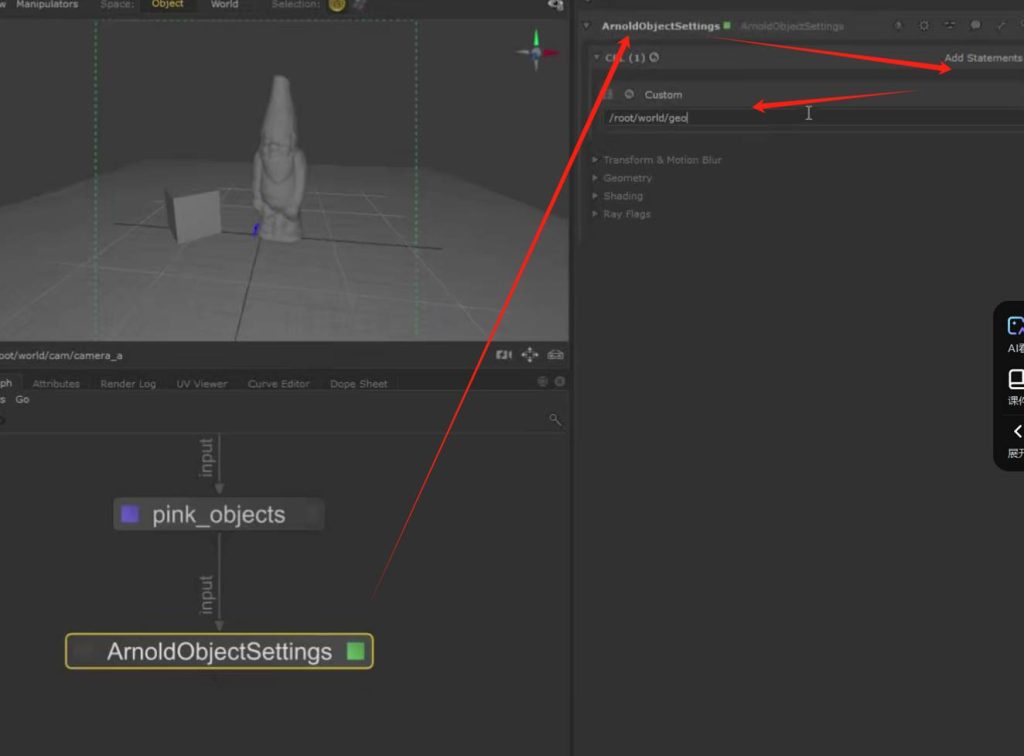Toggle the checkbox beside Custom statement
Viewport: 1024px width, 756px height.
[608, 95]
